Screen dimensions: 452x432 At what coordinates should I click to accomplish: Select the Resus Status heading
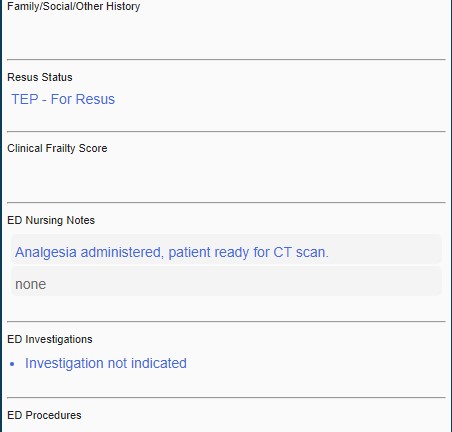pyautogui.click(x=40, y=77)
